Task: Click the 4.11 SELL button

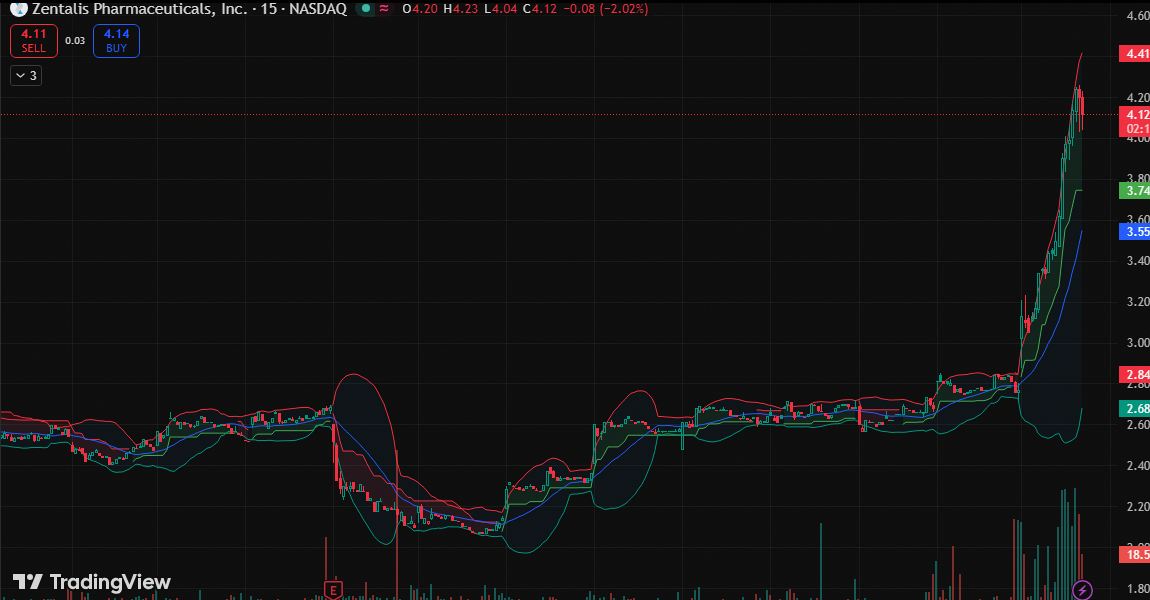Action: [33, 40]
